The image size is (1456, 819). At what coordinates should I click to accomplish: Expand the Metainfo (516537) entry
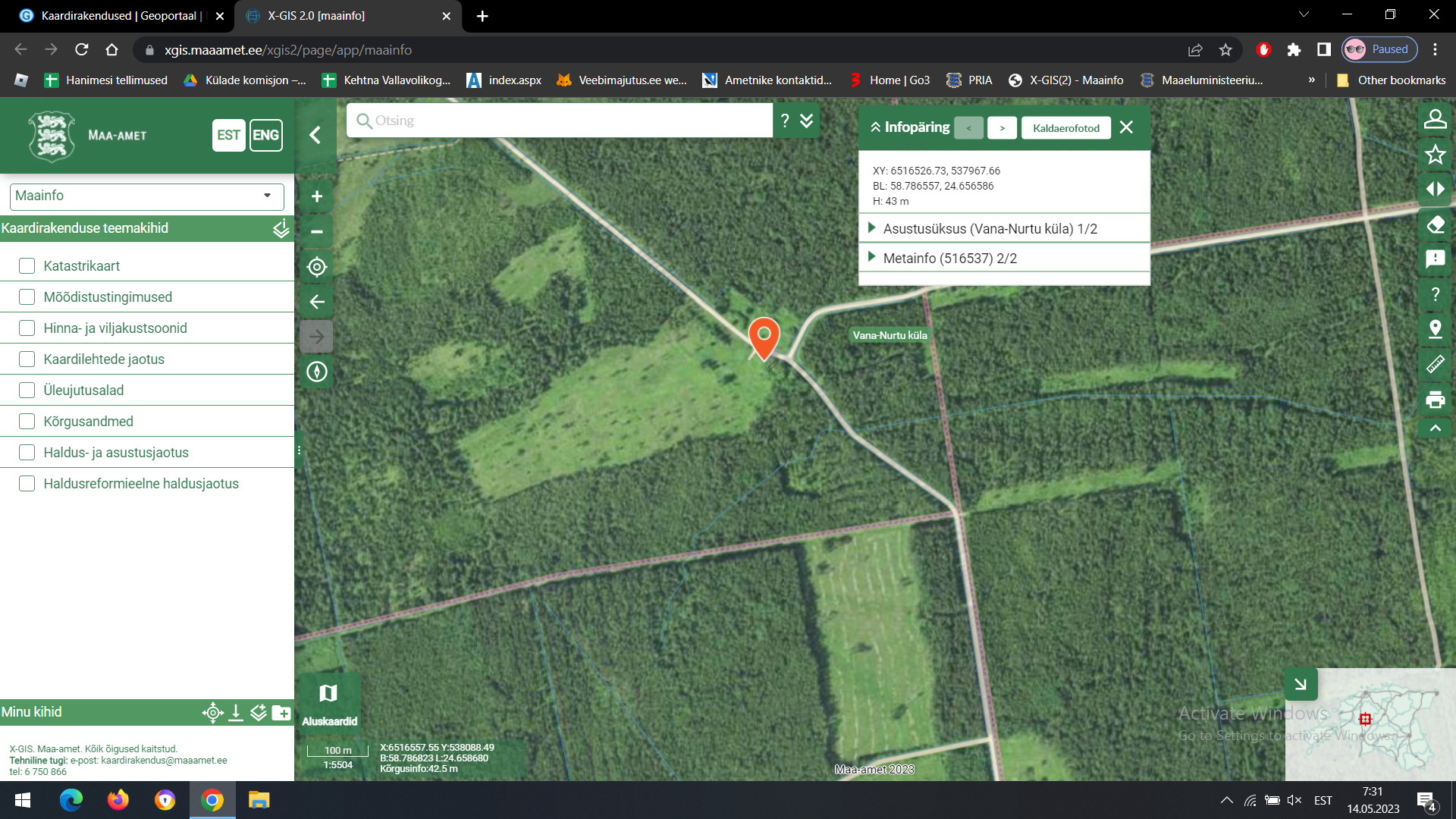949,259
